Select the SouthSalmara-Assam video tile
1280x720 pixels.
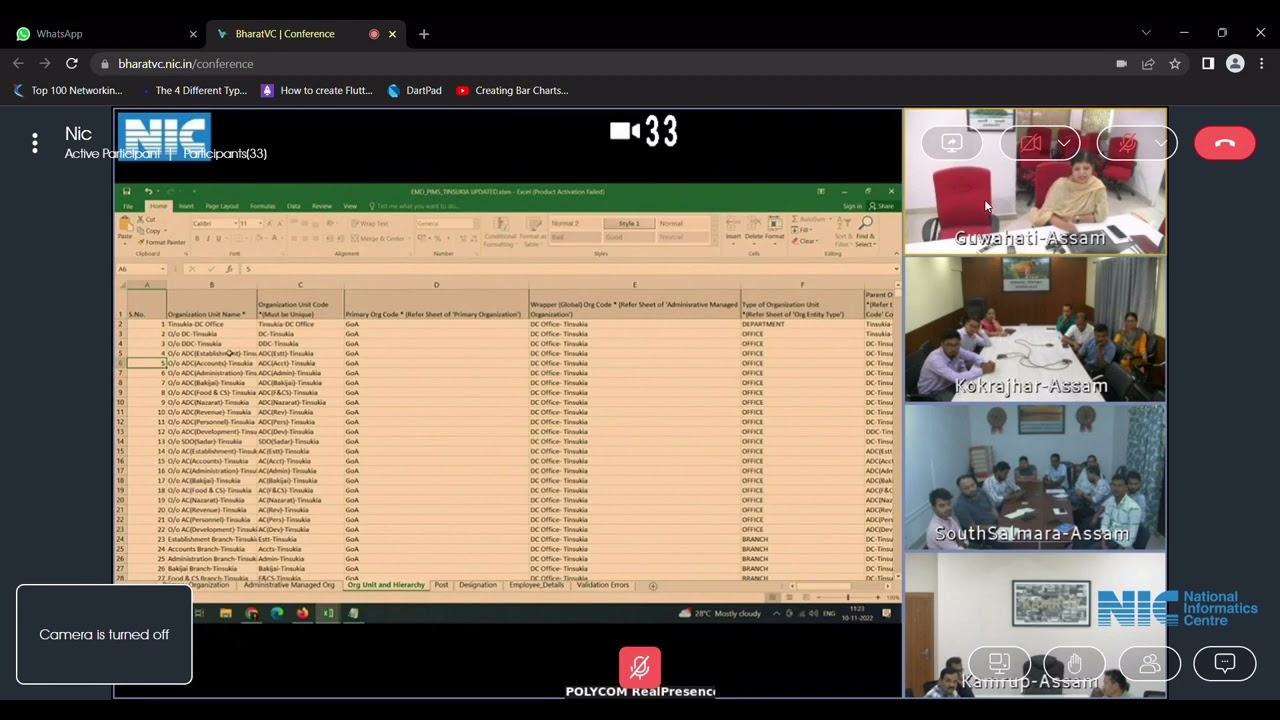tap(1035, 476)
